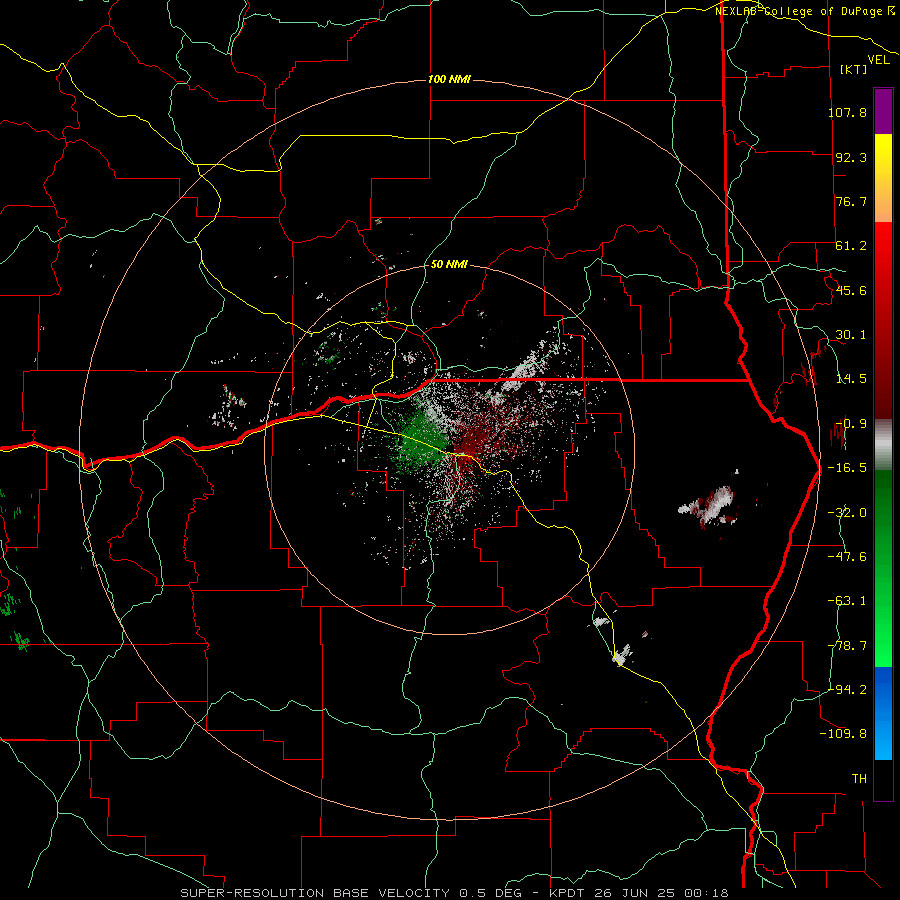Click the 107.8 velocity scale value

pos(847,112)
